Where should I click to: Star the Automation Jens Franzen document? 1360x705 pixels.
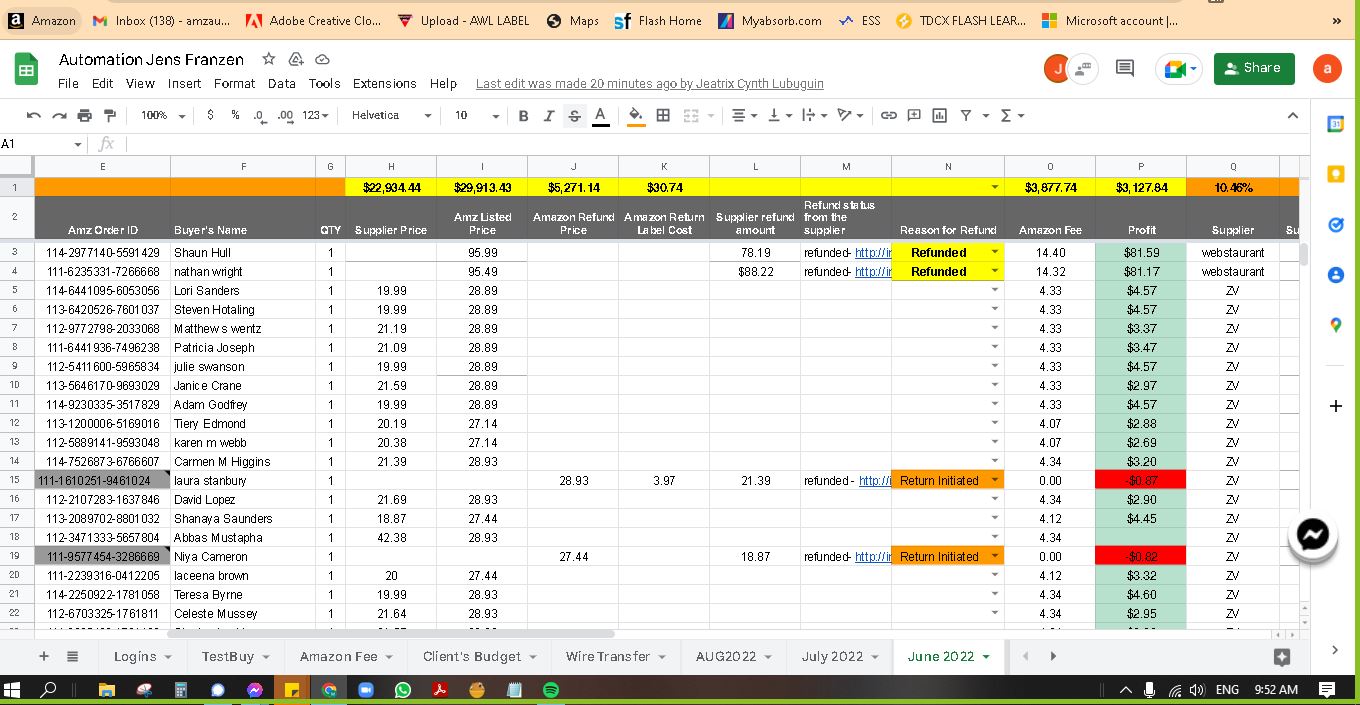tap(269, 59)
